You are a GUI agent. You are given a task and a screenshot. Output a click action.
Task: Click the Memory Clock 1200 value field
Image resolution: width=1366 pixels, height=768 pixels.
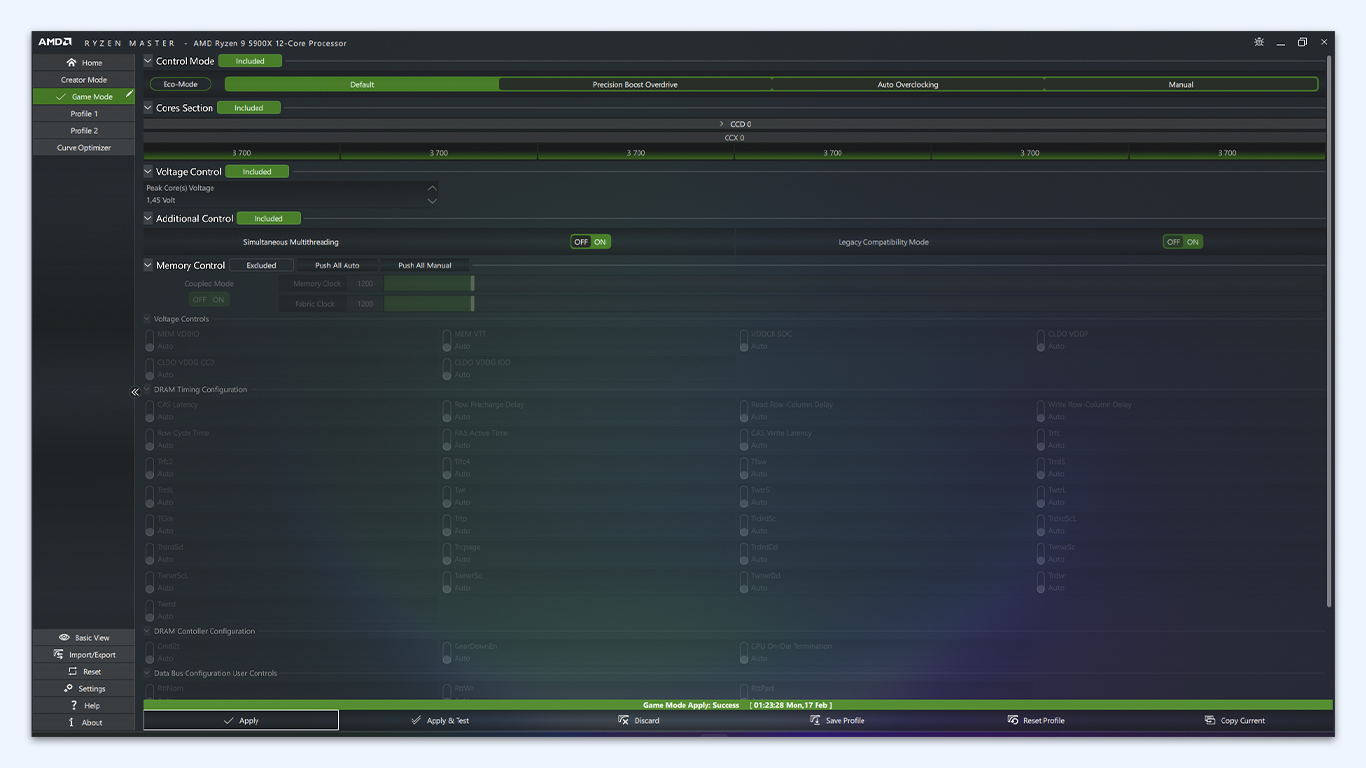pyautogui.click(x=365, y=284)
